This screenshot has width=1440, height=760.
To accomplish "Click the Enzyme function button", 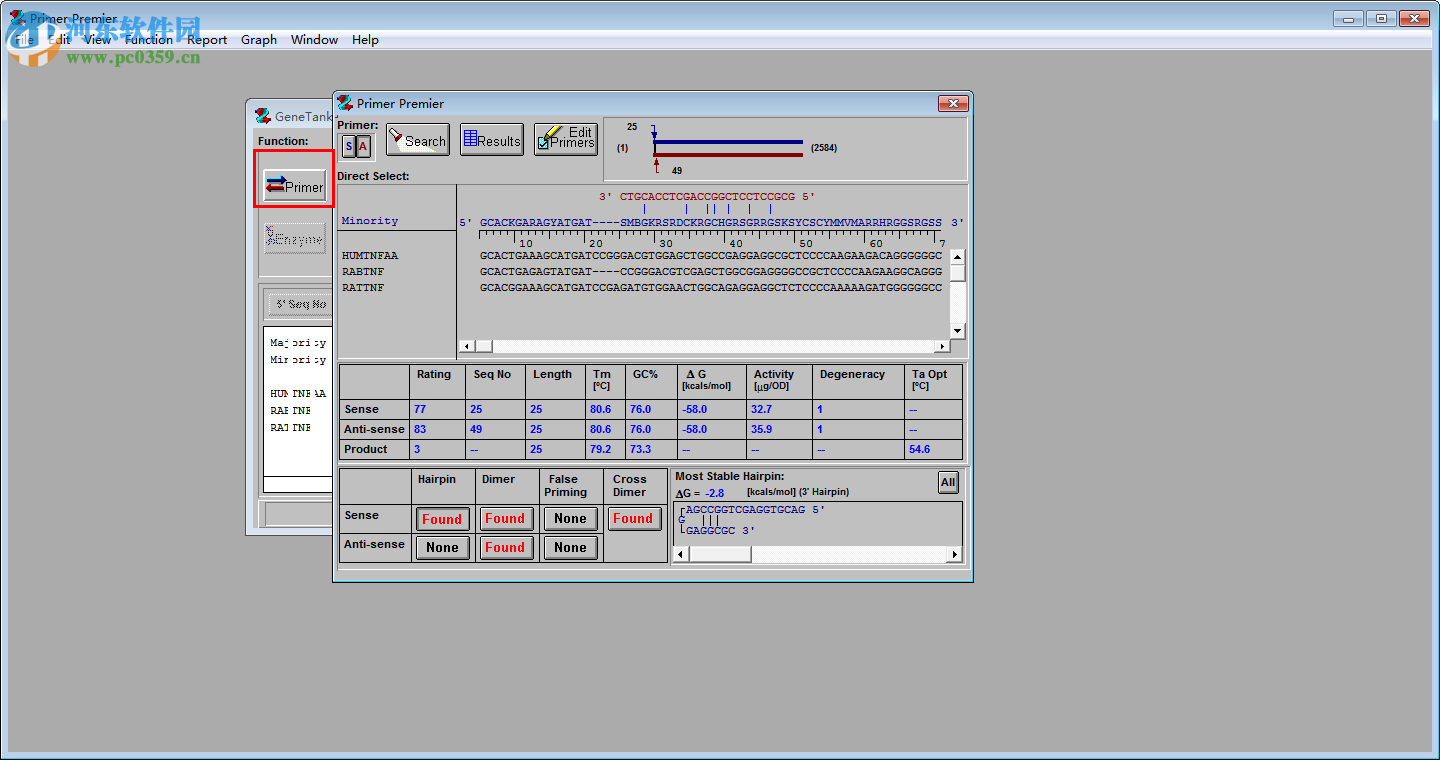I will [294, 239].
